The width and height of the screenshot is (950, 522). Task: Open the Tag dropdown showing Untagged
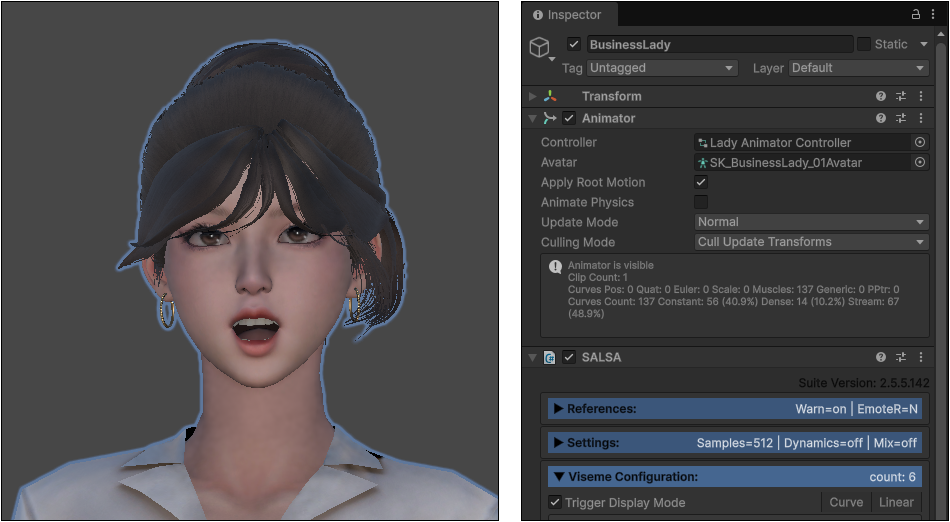tap(662, 68)
